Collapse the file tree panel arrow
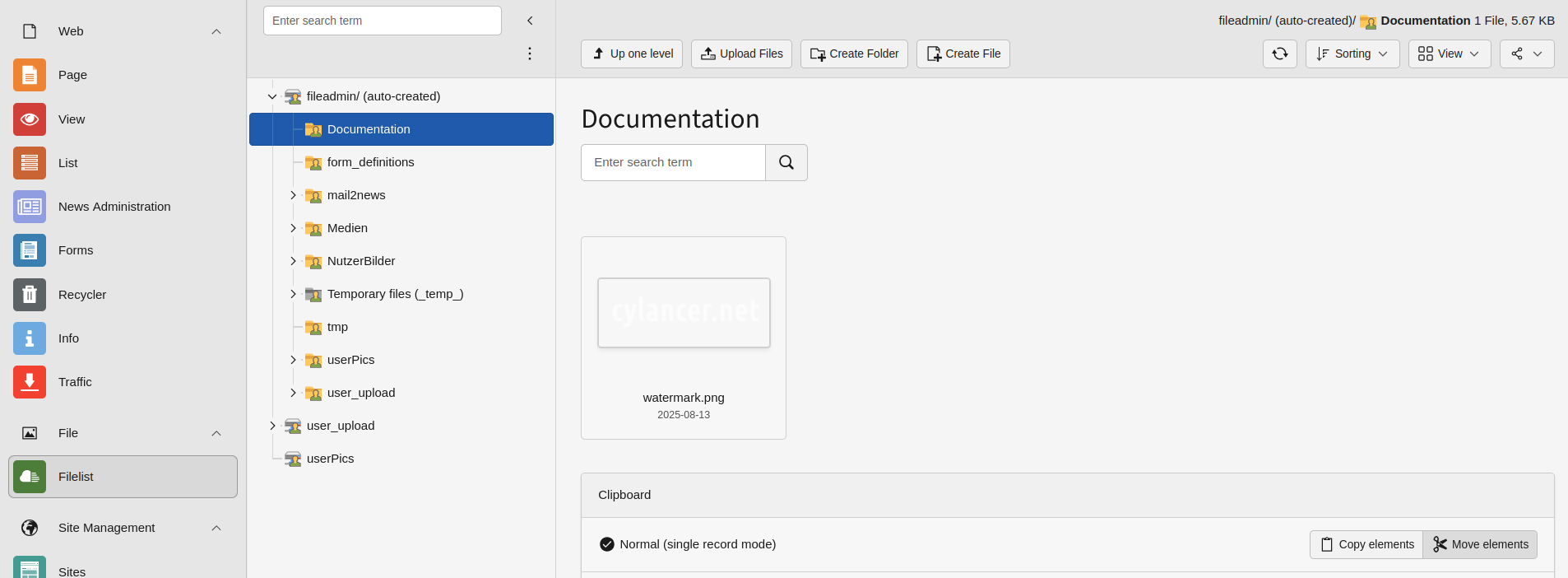The image size is (1568, 578). tap(530, 21)
